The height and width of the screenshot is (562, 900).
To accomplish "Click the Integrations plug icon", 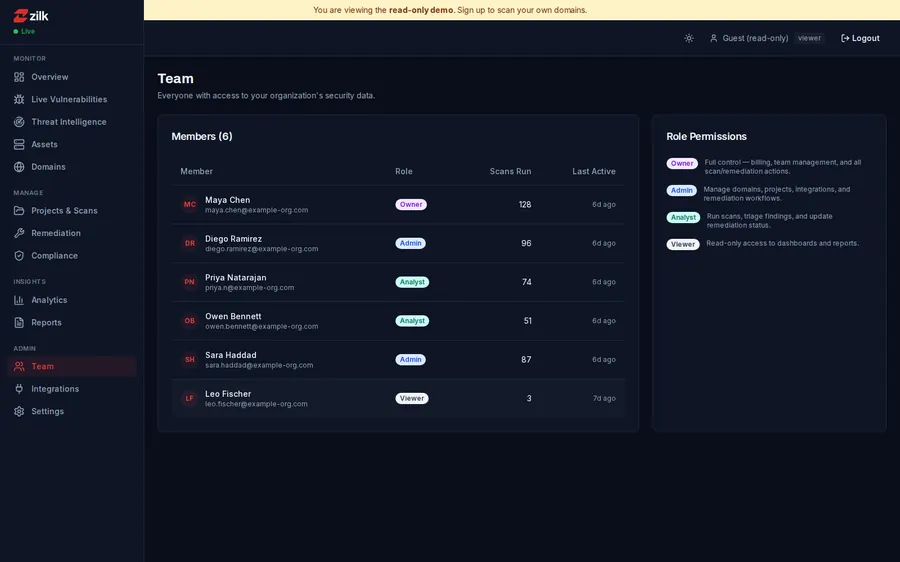I will (19, 389).
